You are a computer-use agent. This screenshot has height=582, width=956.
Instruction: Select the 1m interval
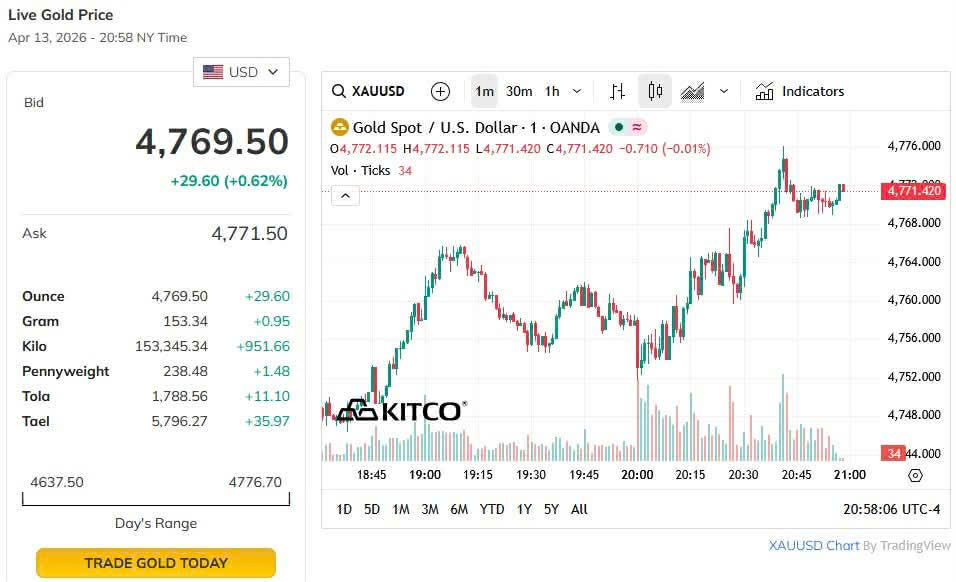click(x=484, y=91)
